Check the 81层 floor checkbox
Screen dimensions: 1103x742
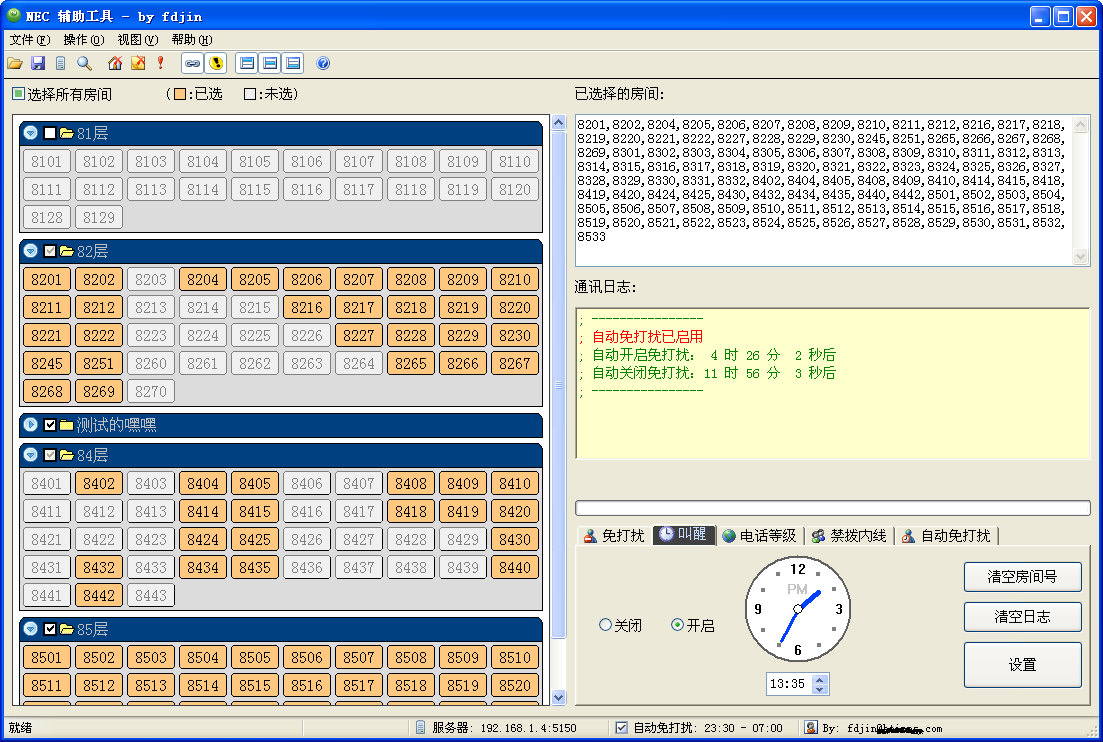(x=50, y=133)
